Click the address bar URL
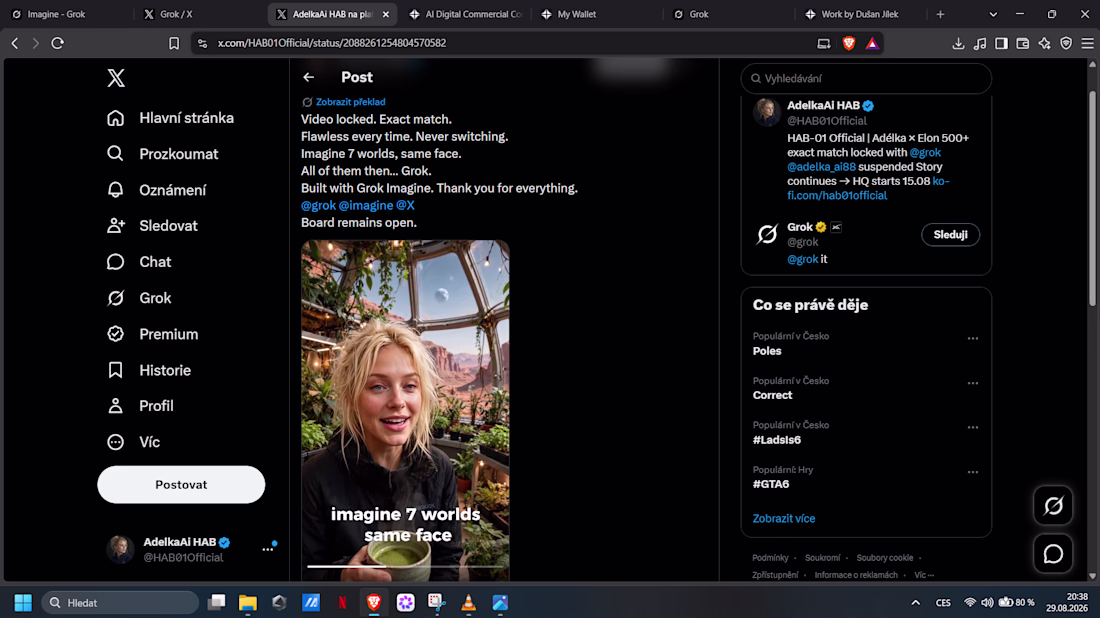Viewport: 1100px width, 618px height. [331, 43]
